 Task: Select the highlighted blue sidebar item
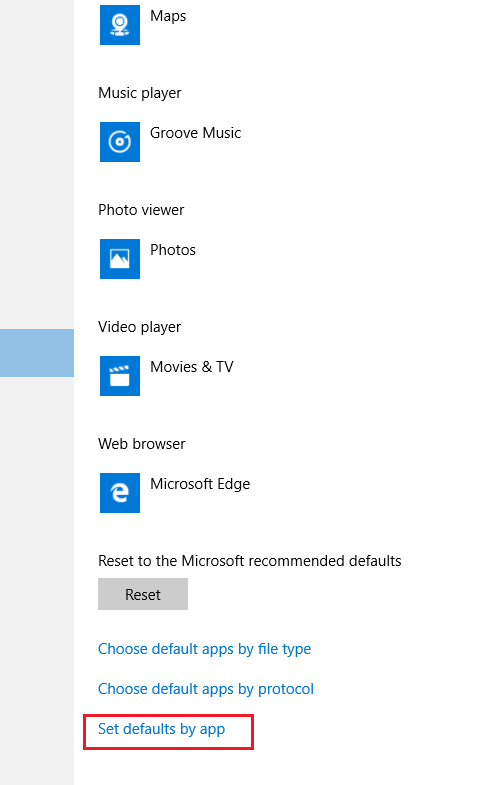pyautogui.click(x=37, y=353)
